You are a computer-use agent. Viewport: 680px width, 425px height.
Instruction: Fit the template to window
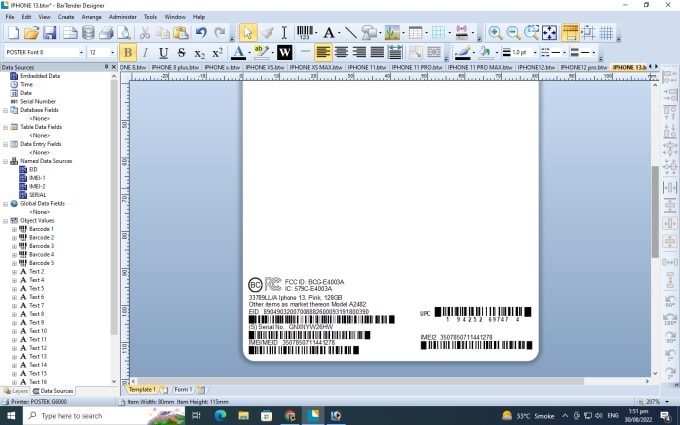point(549,33)
